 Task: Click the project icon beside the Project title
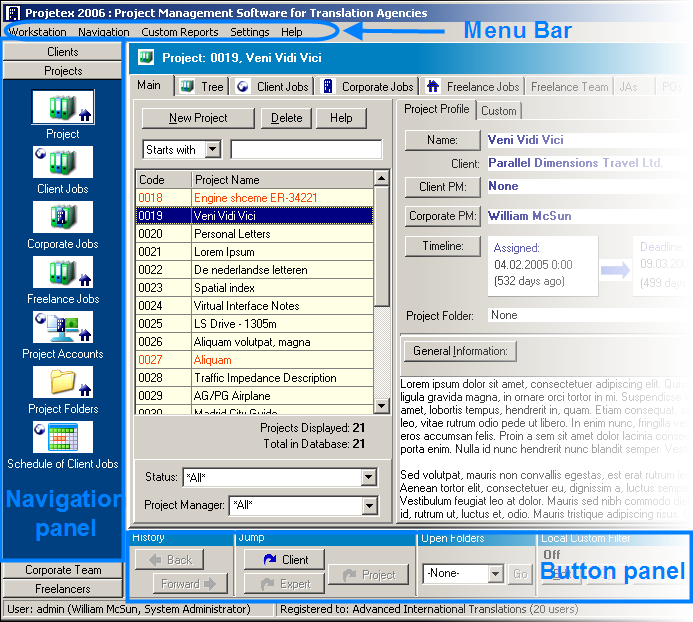click(x=146, y=57)
